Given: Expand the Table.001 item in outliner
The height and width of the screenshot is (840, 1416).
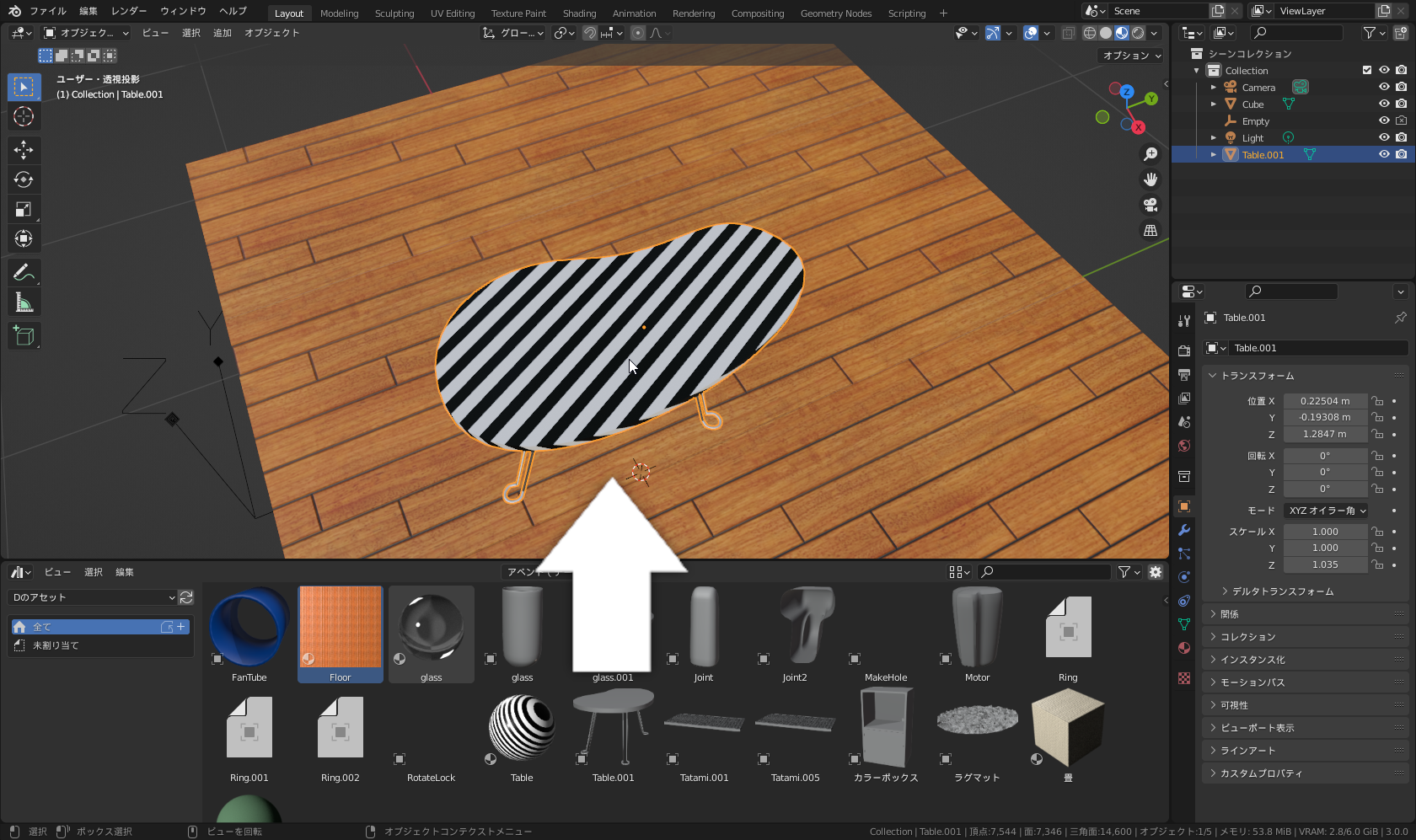Looking at the screenshot, I should pyautogui.click(x=1213, y=154).
